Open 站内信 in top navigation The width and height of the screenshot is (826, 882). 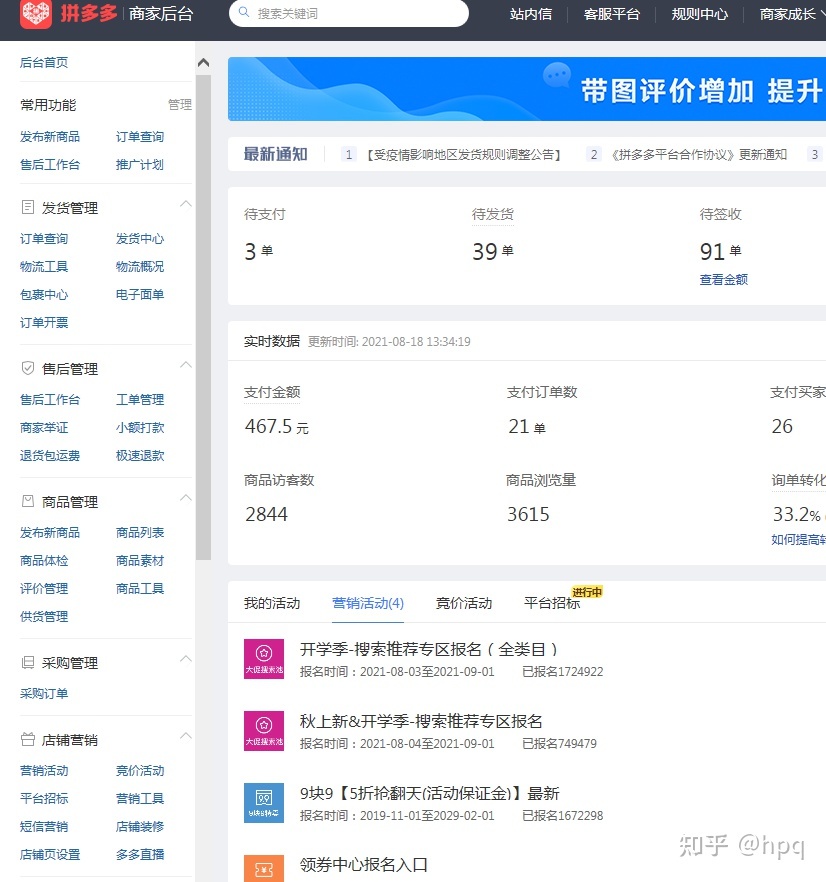pyautogui.click(x=531, y=14)
